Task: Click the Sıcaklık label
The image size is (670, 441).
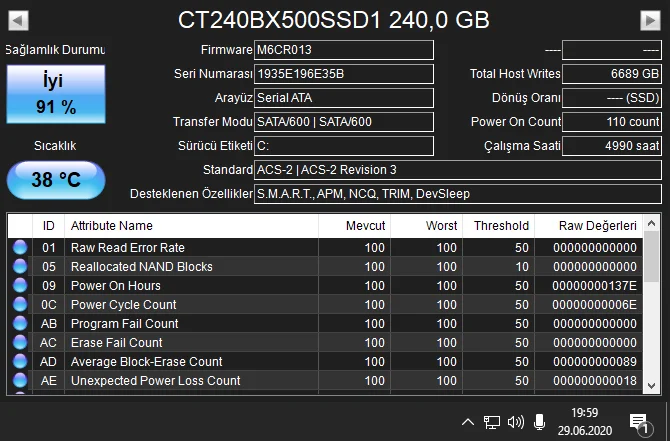Action: [x=55, y=146]
